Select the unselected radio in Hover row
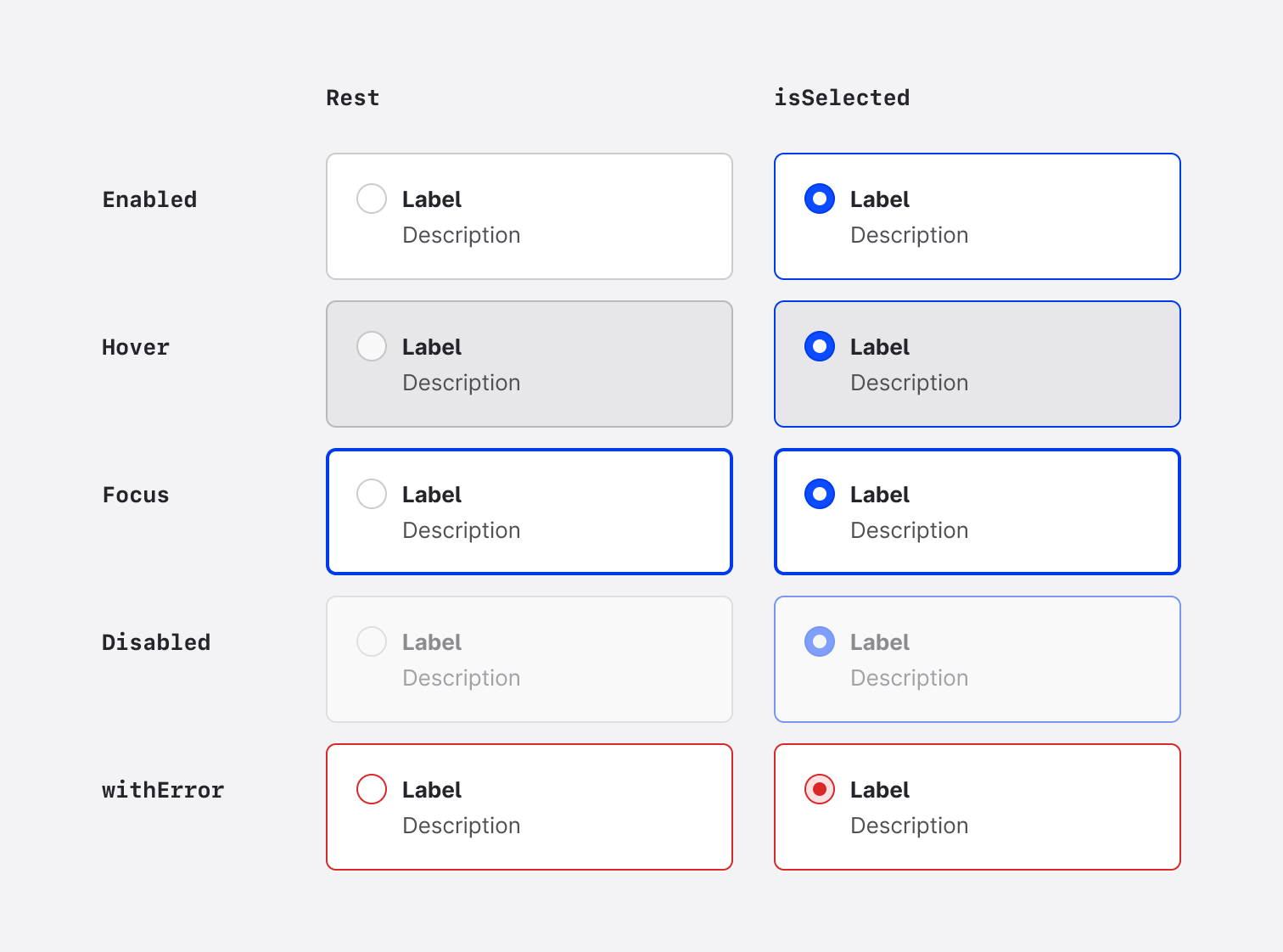This screenshot has height=952, width=1283. point(372,346)
